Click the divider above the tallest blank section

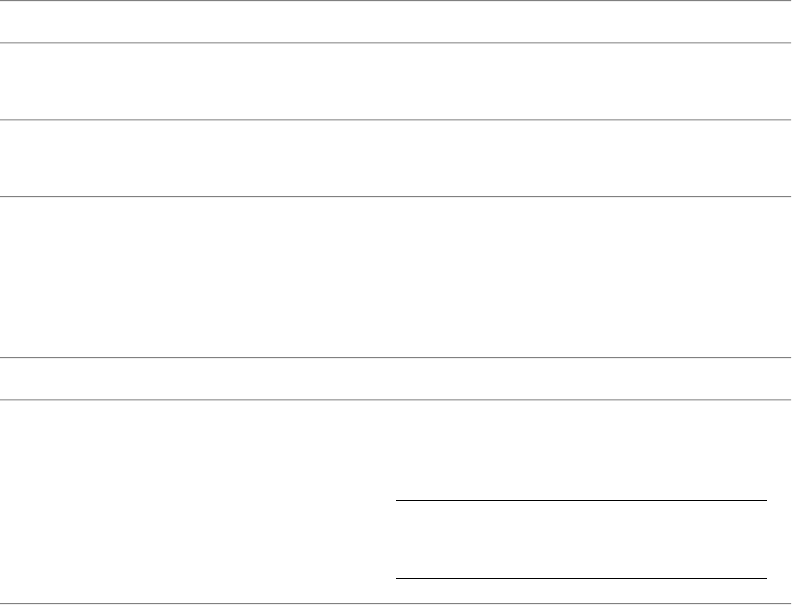click(396, 197)
